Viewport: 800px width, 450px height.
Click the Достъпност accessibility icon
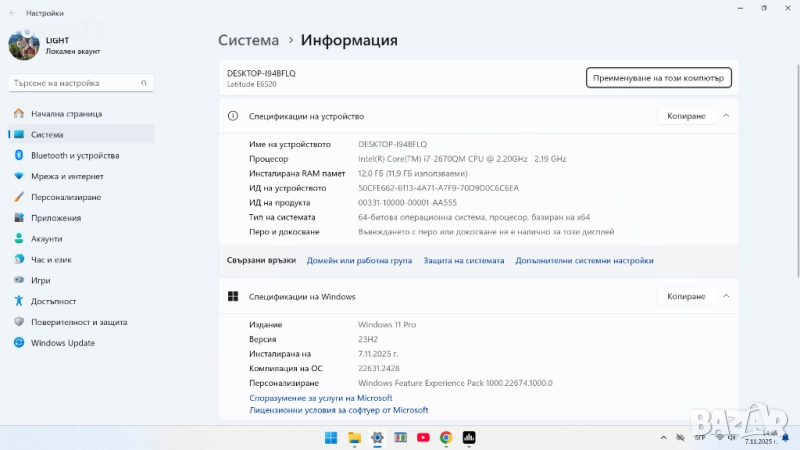pyautogui.click(x=18, y=301)
